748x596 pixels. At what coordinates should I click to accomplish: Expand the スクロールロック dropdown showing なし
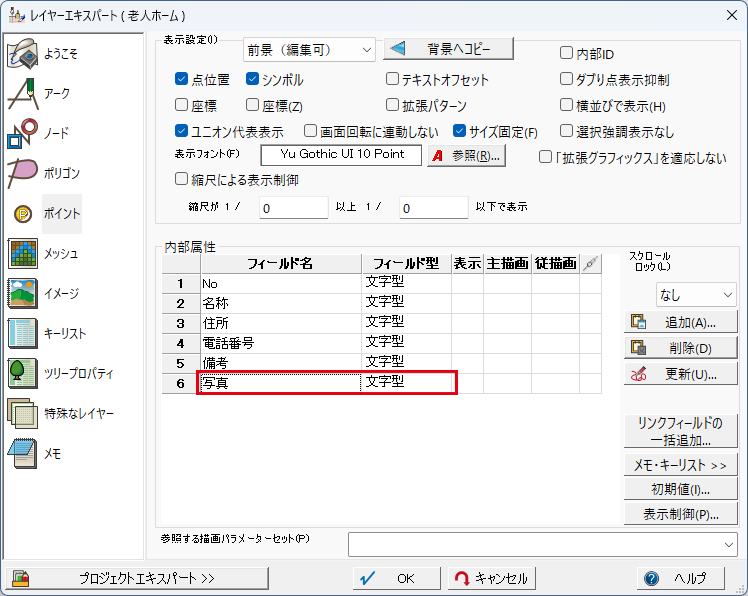click(696, 294)
